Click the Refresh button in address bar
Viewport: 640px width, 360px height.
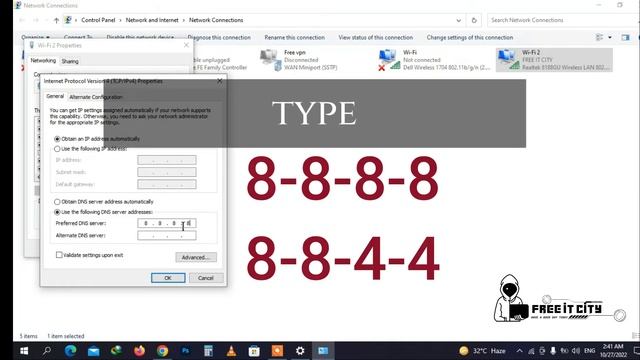[474, 20]
